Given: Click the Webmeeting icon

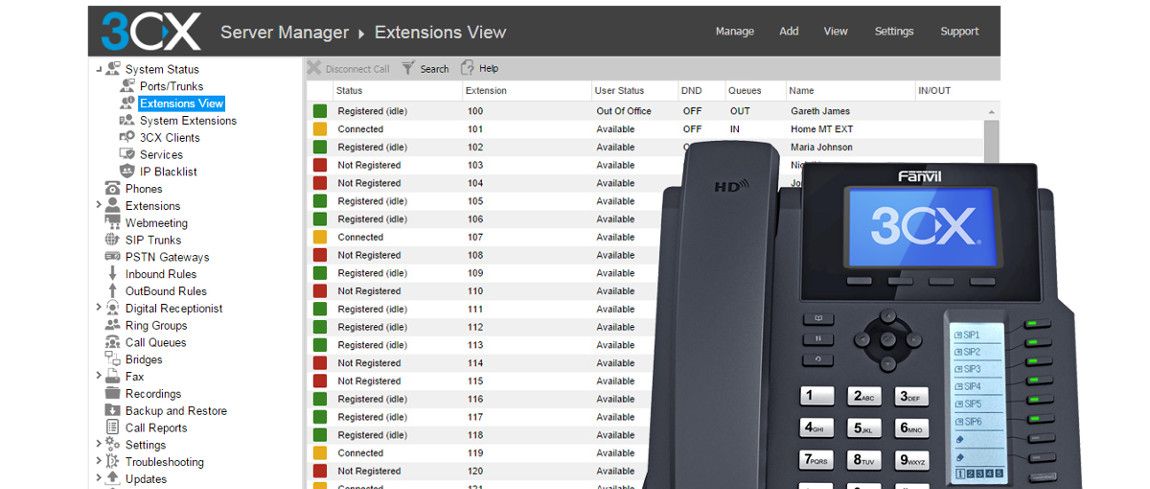Looking at the screenshot, I should (x=112, y=223).
